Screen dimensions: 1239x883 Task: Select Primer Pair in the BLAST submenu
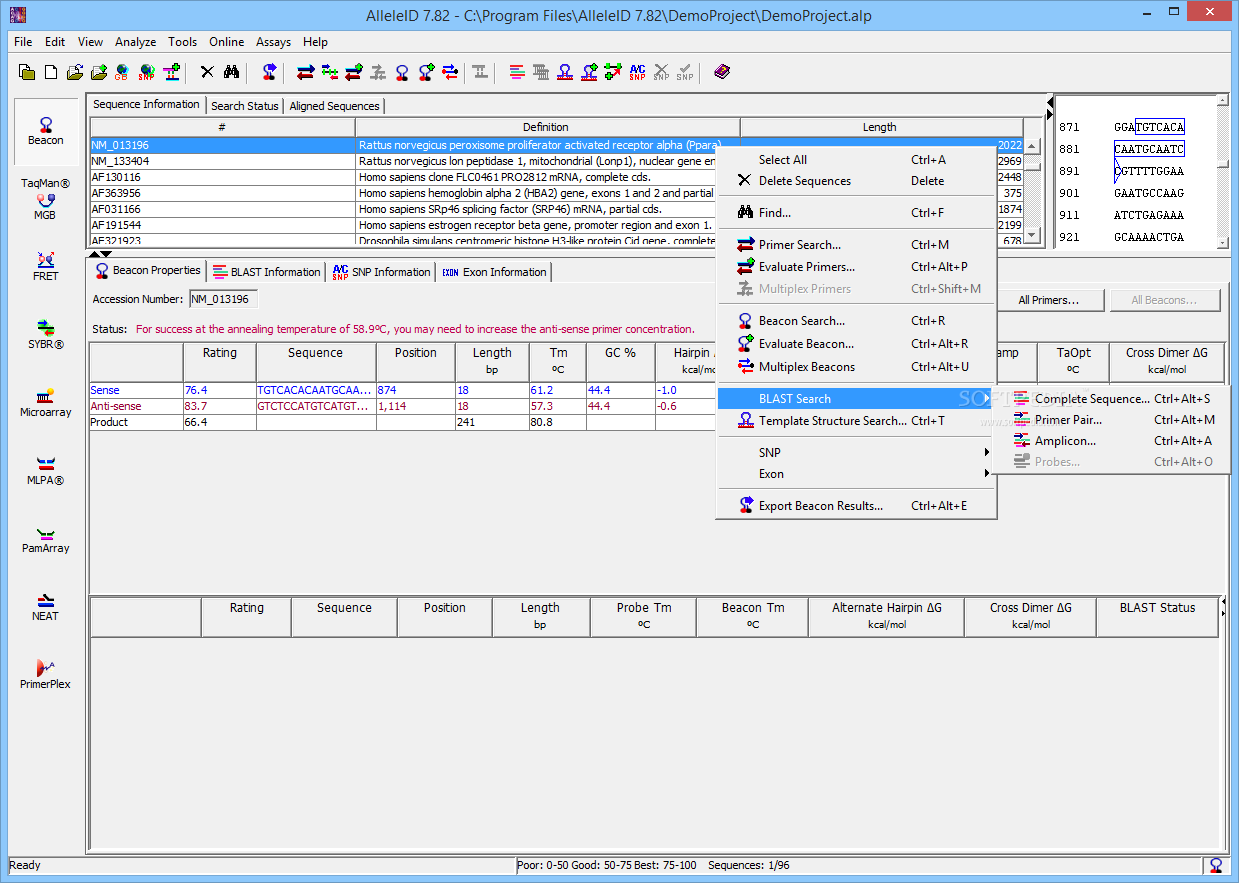click(x=1111, y=420)
